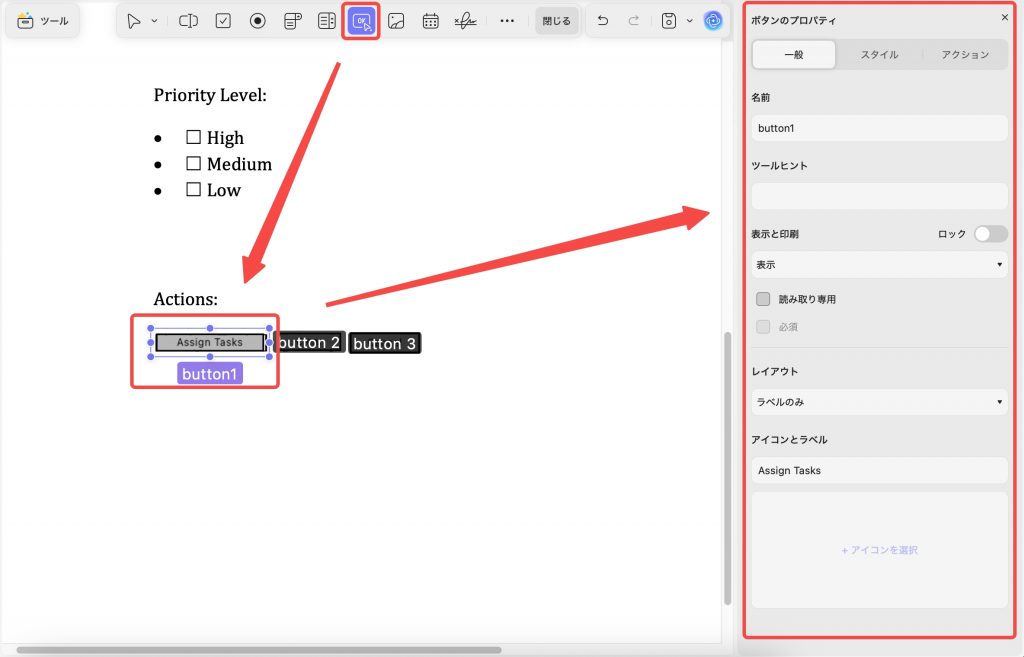Select the Assign Tasks button on the page
Viewport: 1024px width, 657px height.
[210, 342]
